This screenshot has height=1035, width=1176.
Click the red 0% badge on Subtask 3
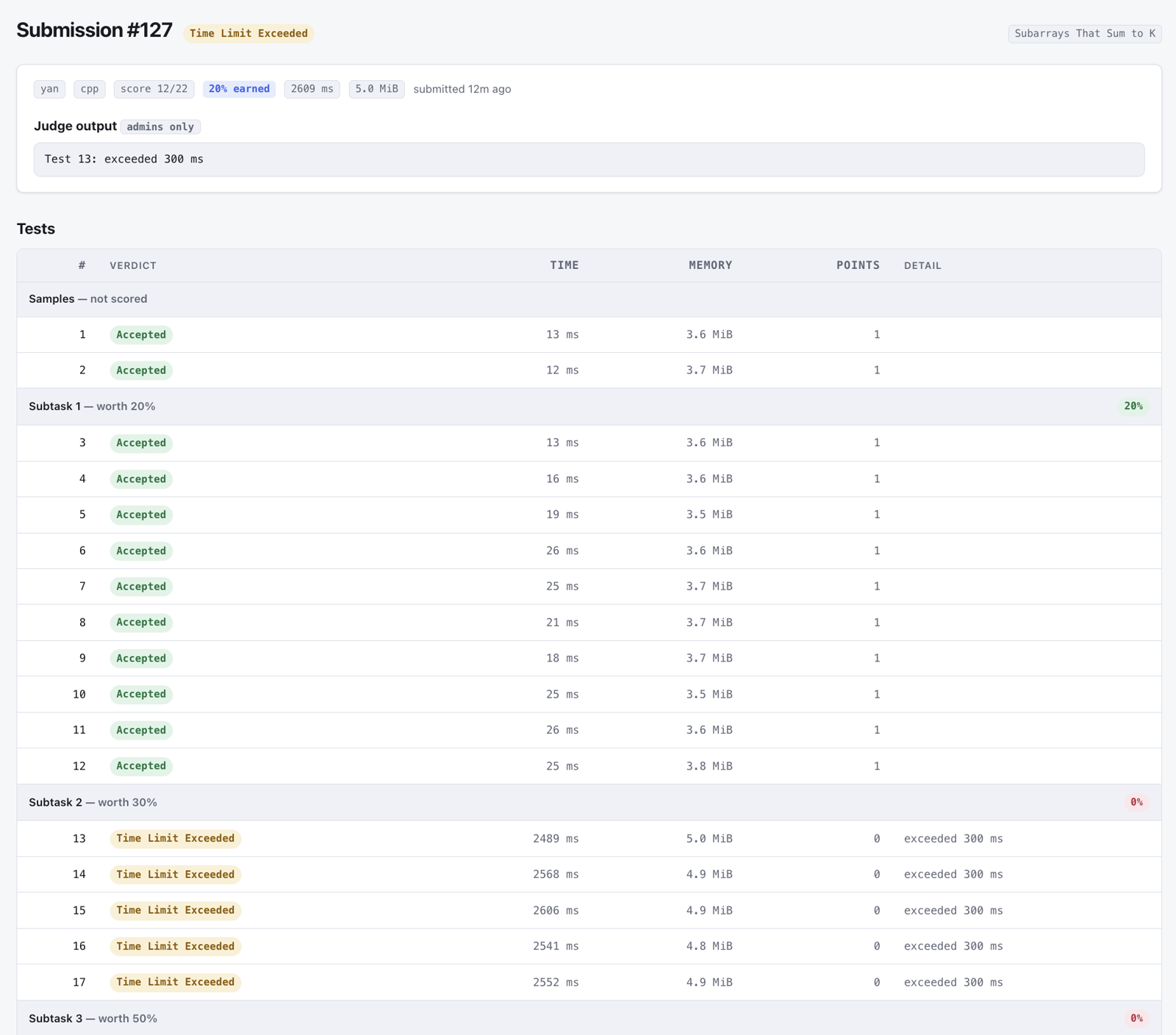click(1136, 1018)
